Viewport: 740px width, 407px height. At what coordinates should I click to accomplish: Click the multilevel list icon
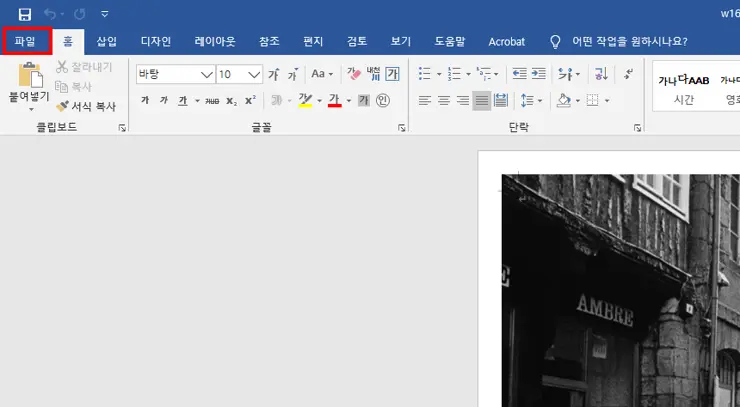click(484, 74)
